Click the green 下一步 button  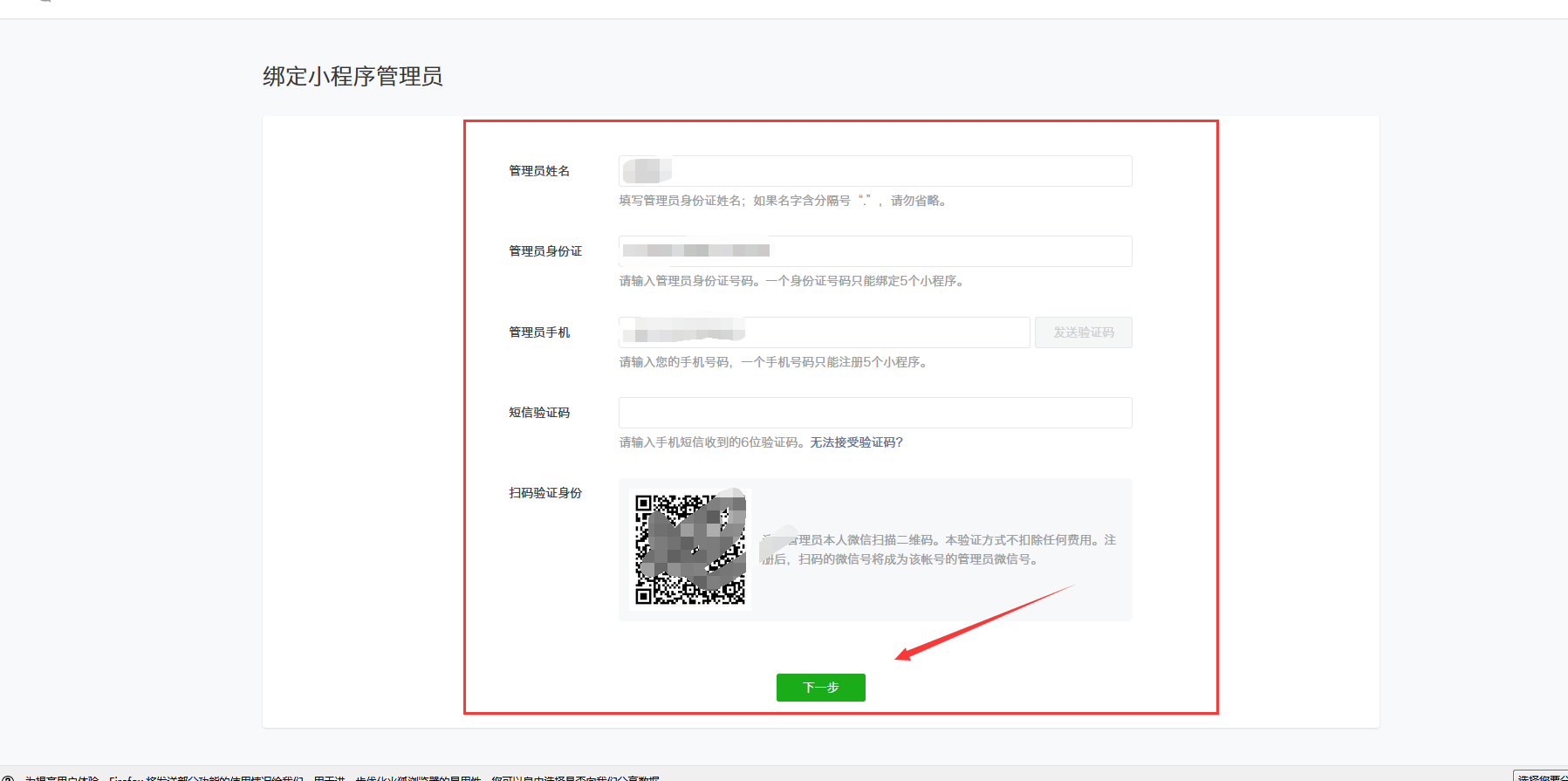(821, 688)
